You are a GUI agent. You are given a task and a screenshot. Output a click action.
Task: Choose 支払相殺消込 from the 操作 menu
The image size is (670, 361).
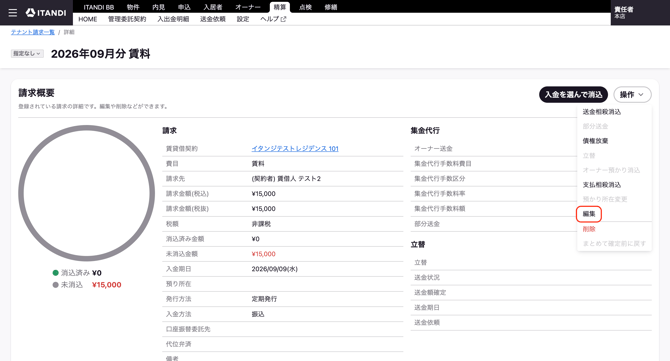pos(602,185)
